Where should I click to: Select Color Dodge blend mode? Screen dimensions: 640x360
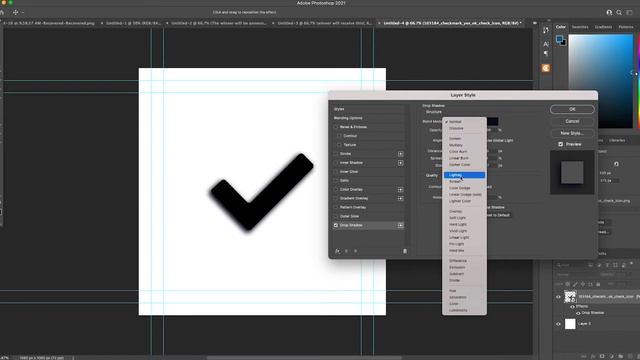[464, 188]
